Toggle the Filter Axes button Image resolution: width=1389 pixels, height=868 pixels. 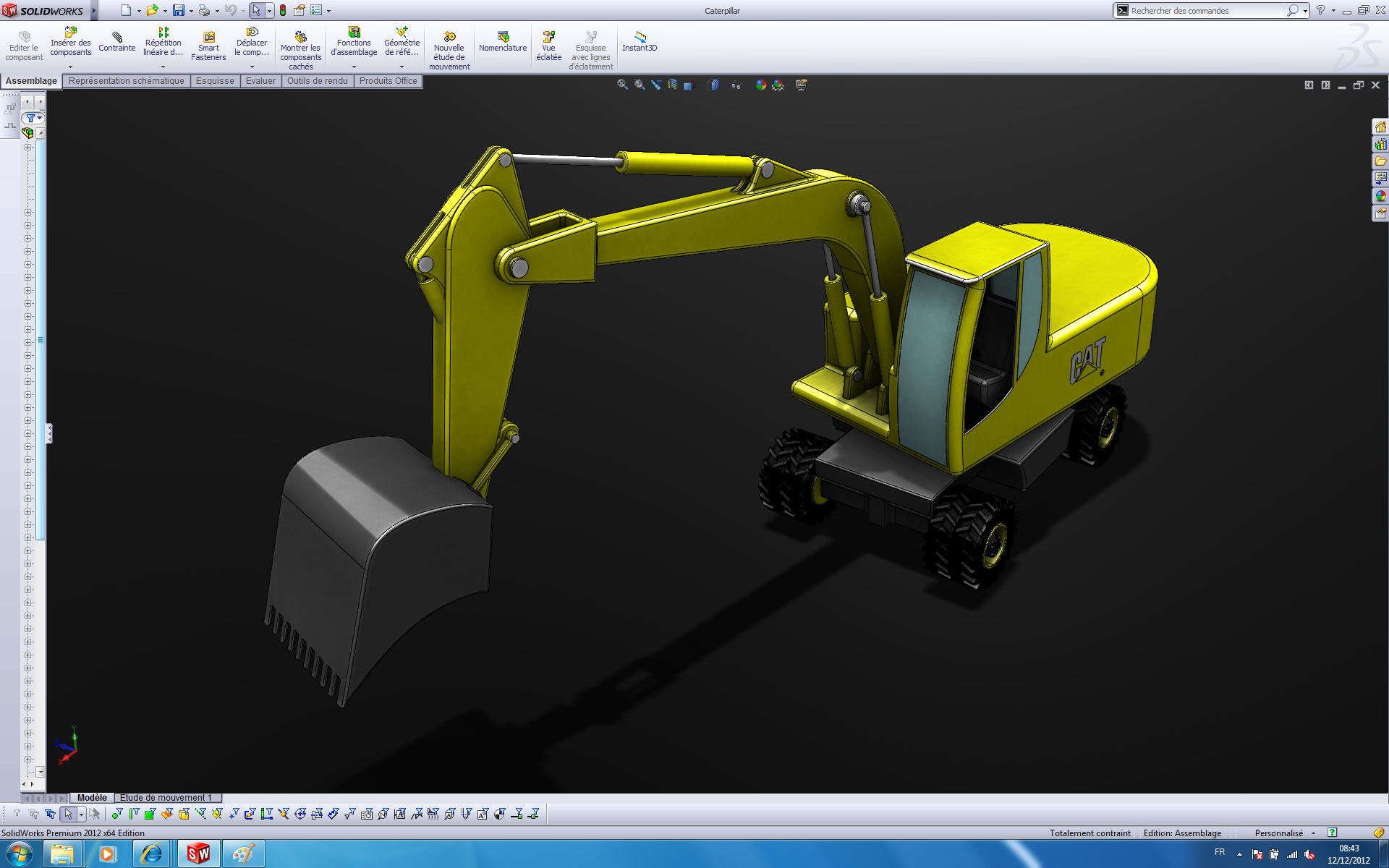[x=200, y=814]
